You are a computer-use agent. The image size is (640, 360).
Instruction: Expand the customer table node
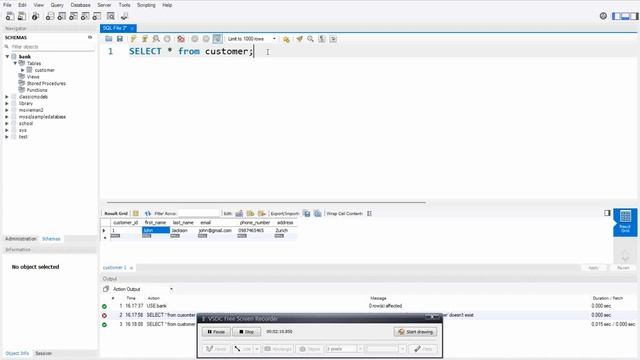coord(23,70)
